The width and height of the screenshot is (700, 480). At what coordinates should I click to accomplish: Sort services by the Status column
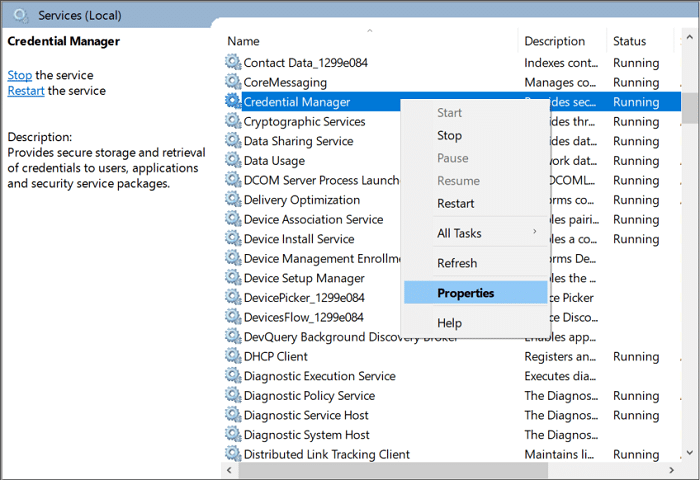click(x=630, y=41)
